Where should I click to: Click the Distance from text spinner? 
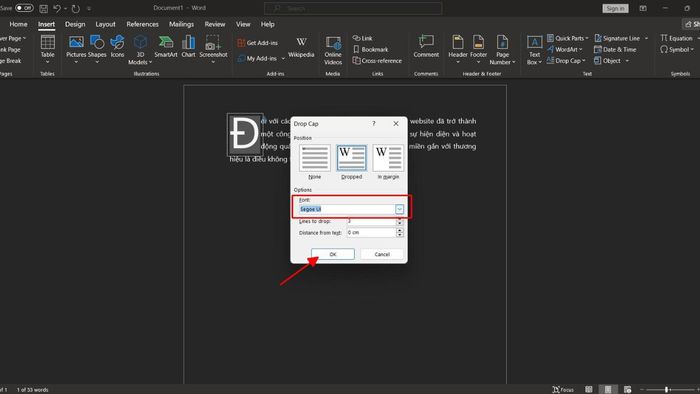coord(400,232)
